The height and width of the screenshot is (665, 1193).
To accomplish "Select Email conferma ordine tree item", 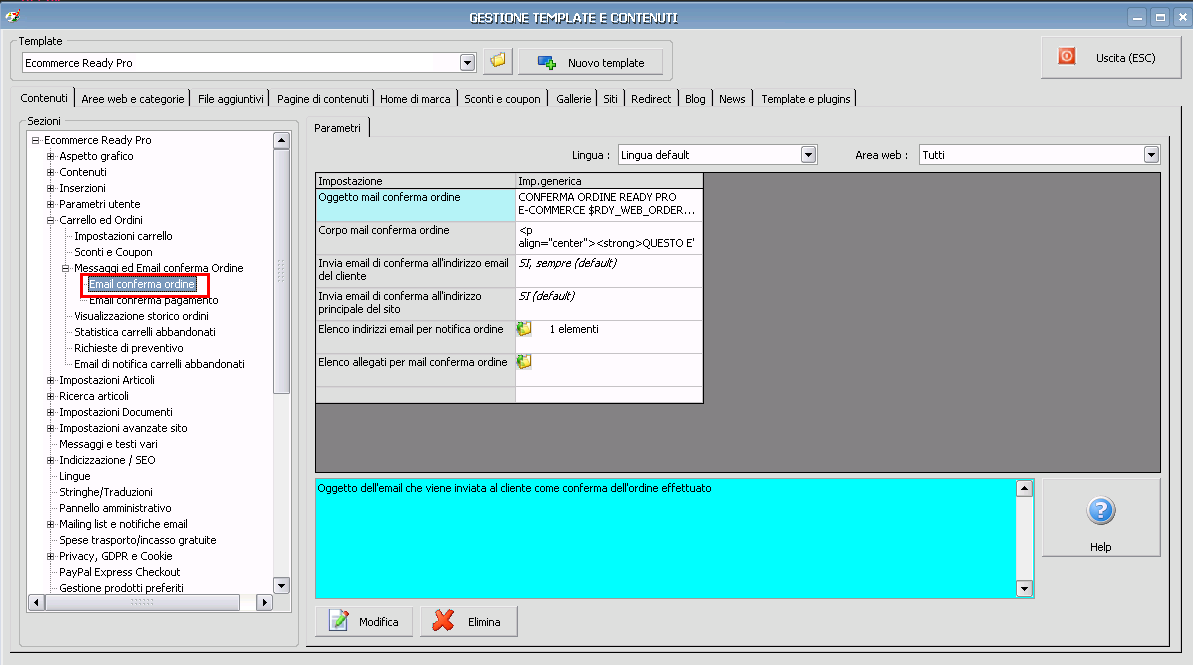I will click(142, 284).
